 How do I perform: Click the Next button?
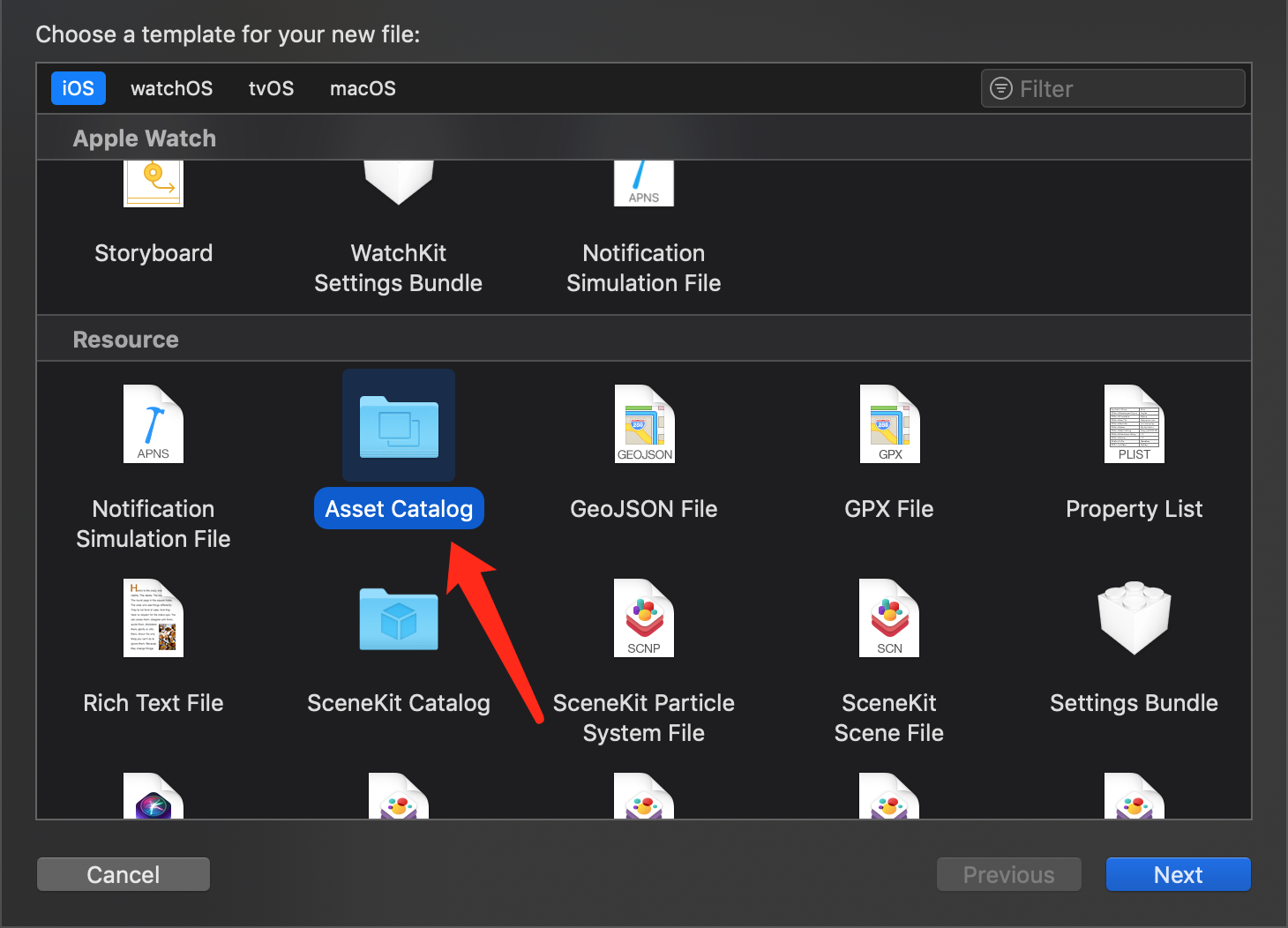click(1179, 874)
